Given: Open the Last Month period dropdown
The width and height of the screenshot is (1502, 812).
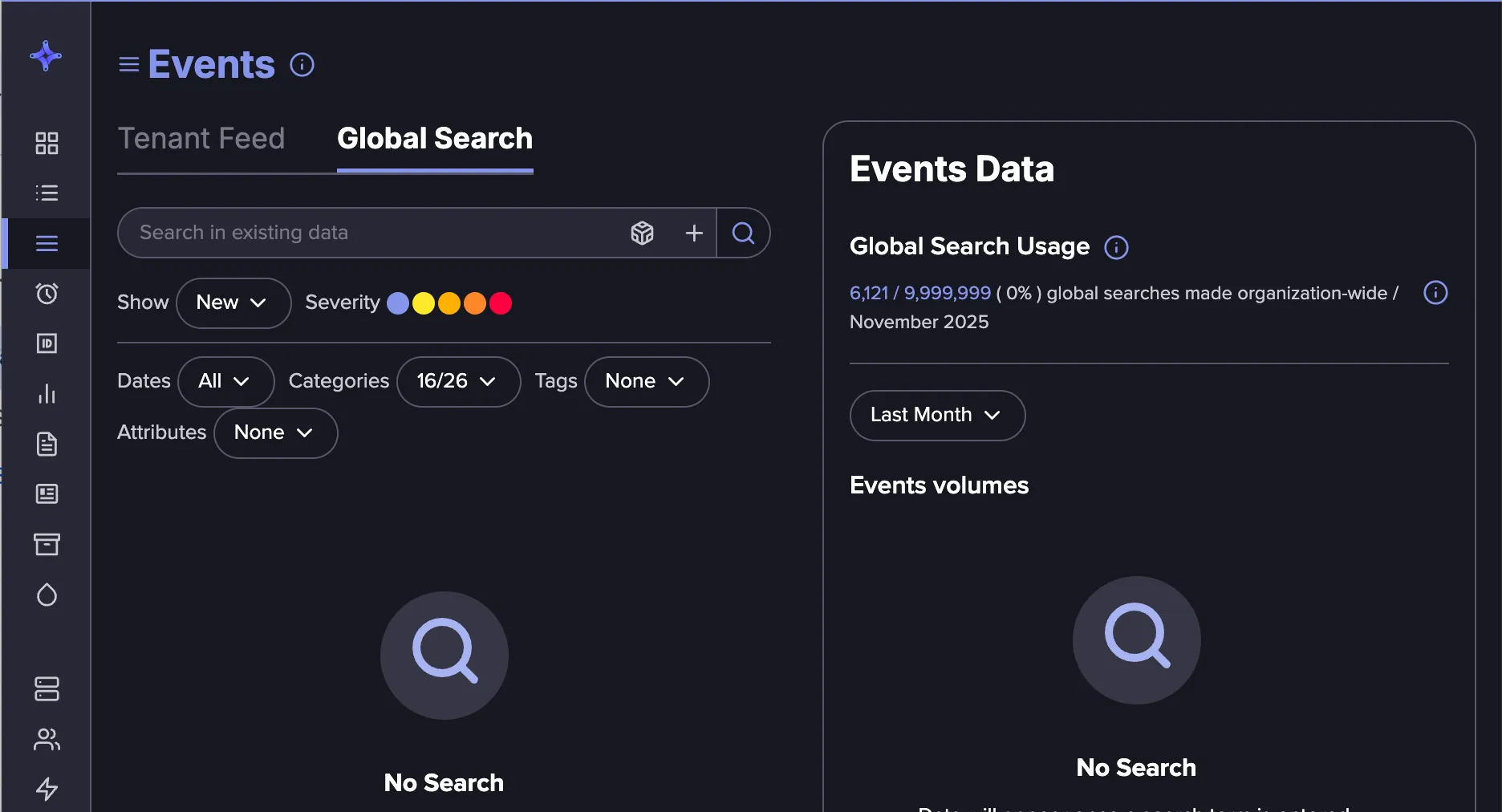Looking at the screenshot, I should coord(937,415).
